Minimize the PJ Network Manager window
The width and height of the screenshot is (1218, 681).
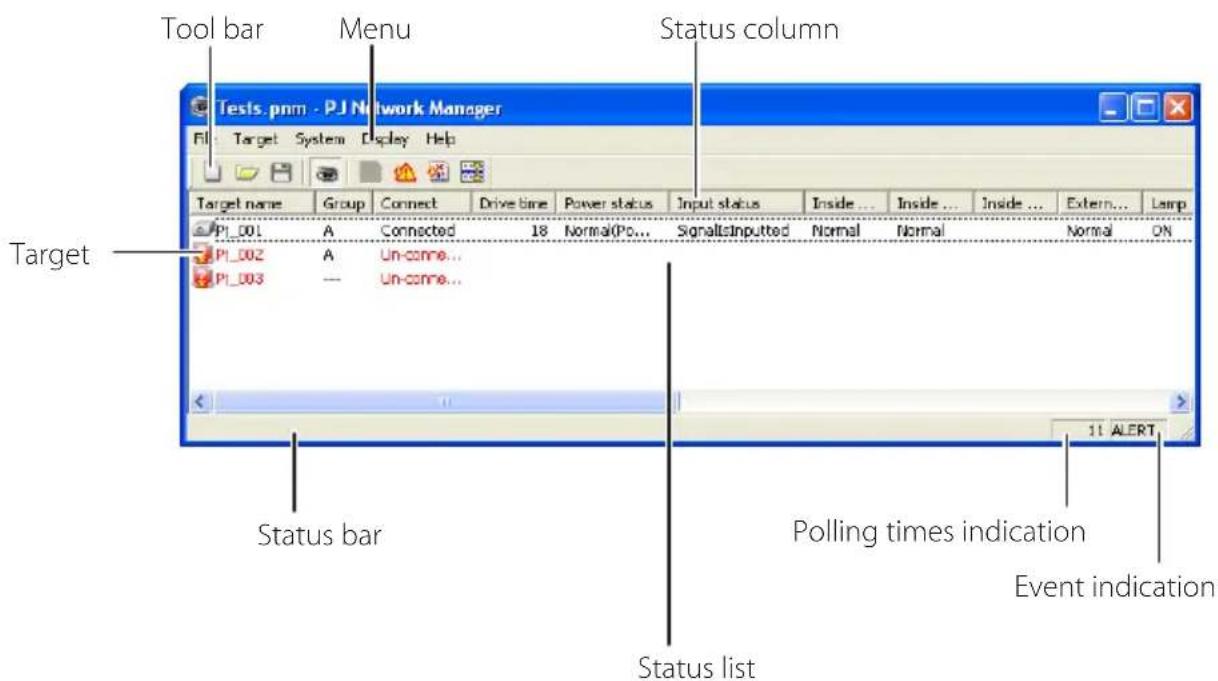(x=1115, y=105)
